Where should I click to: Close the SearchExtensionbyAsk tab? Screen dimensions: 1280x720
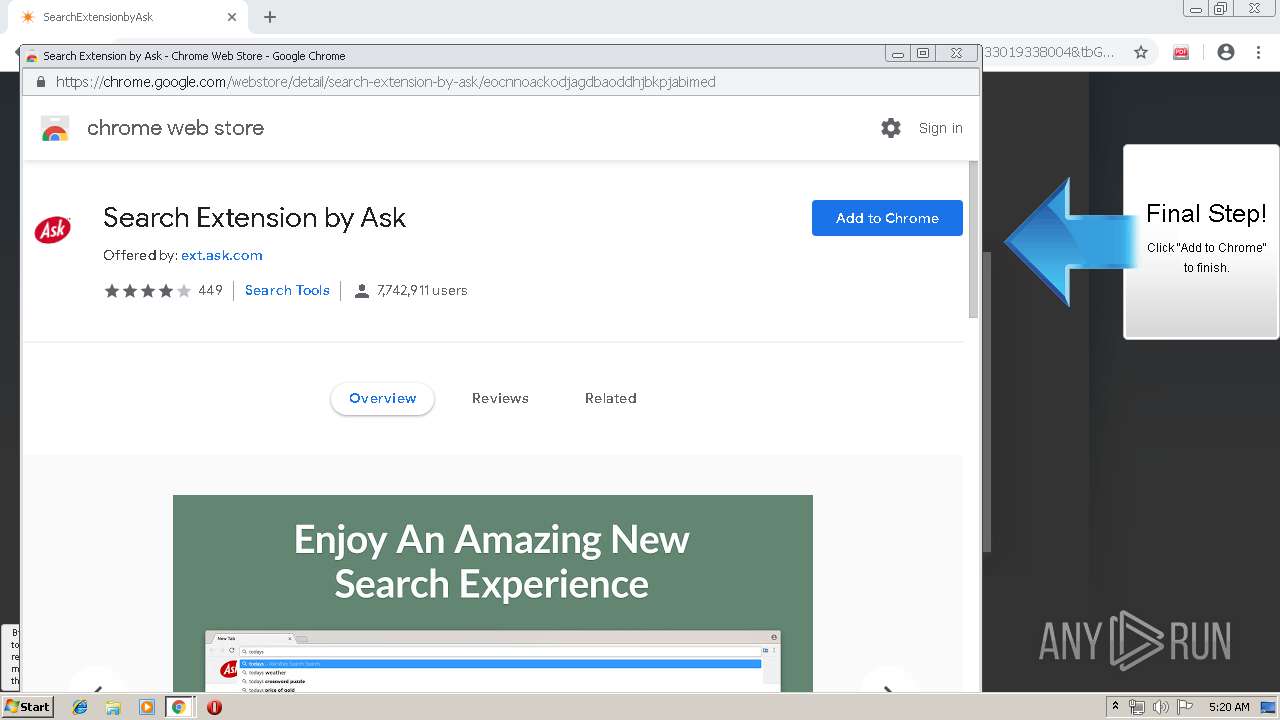[232, 17]
